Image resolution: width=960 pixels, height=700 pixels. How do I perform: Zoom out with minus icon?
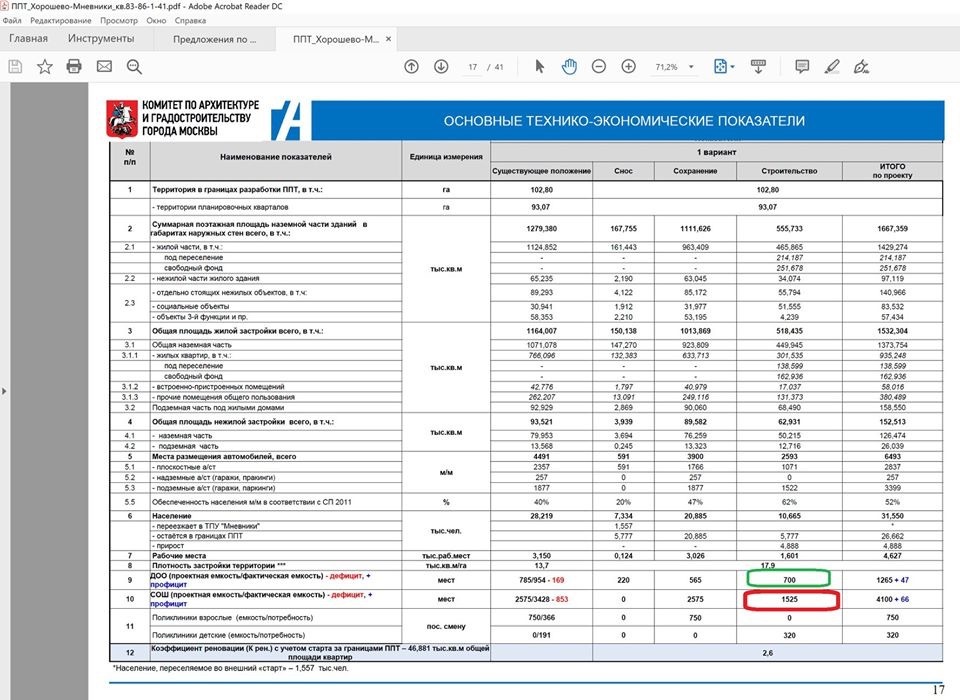point(599,66)
